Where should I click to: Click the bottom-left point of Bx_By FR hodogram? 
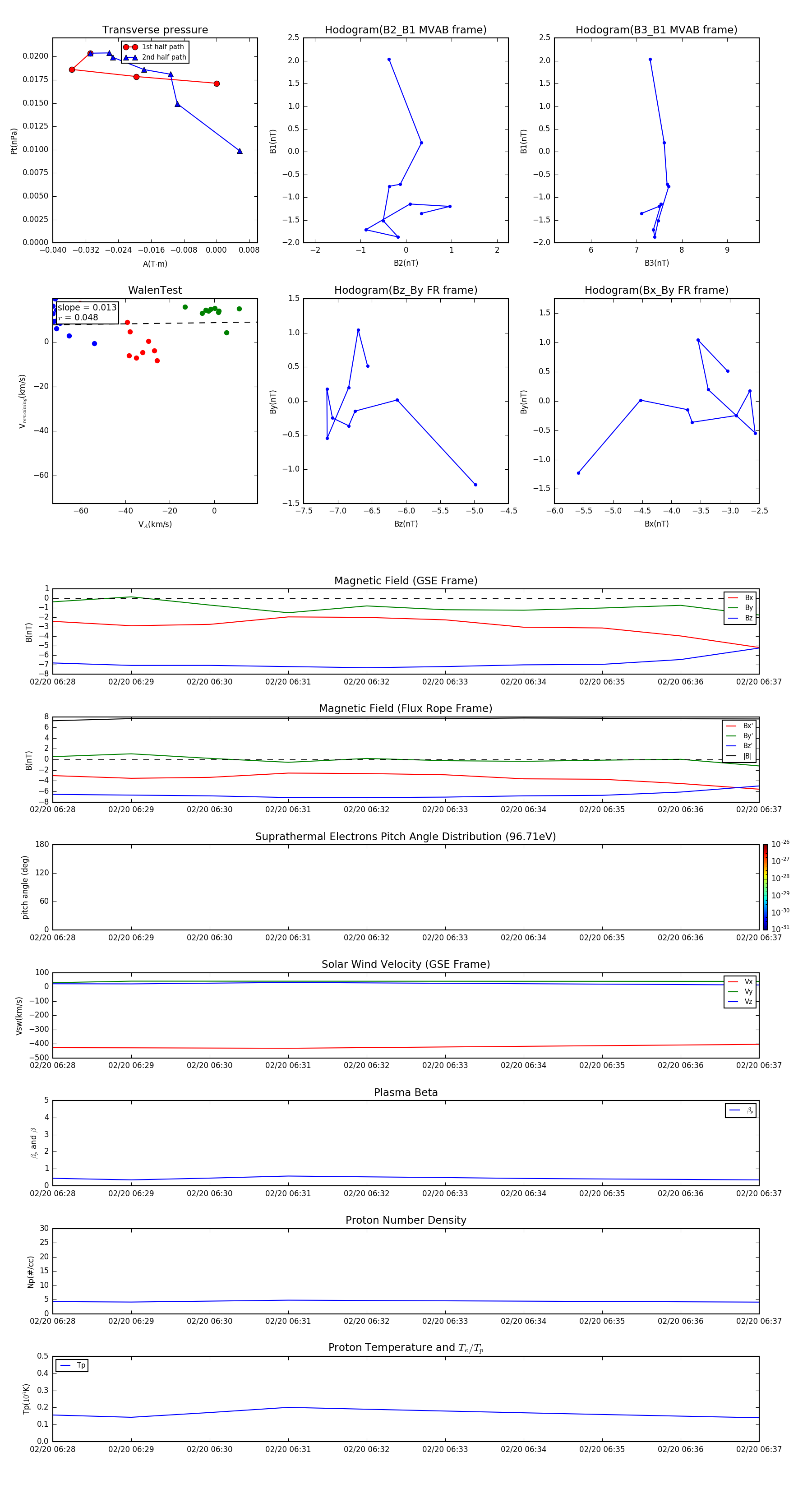[x=578, y=473]
